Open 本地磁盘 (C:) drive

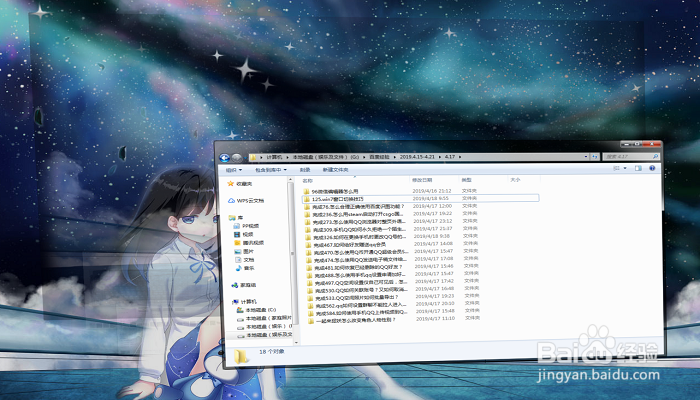tap(257, 310)
